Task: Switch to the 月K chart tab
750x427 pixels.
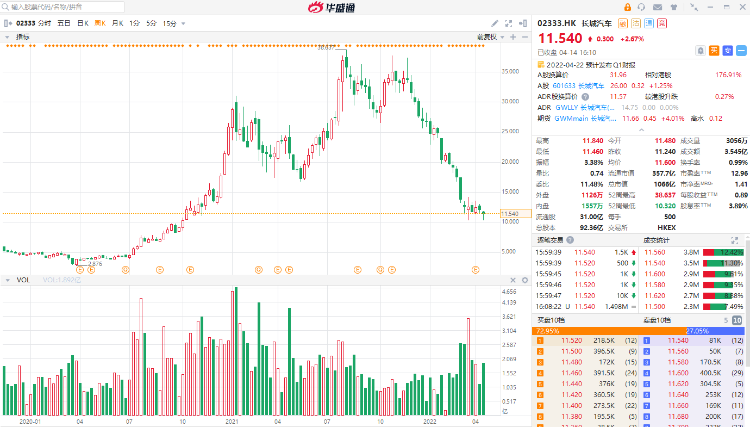Action: tap(118, 22)
